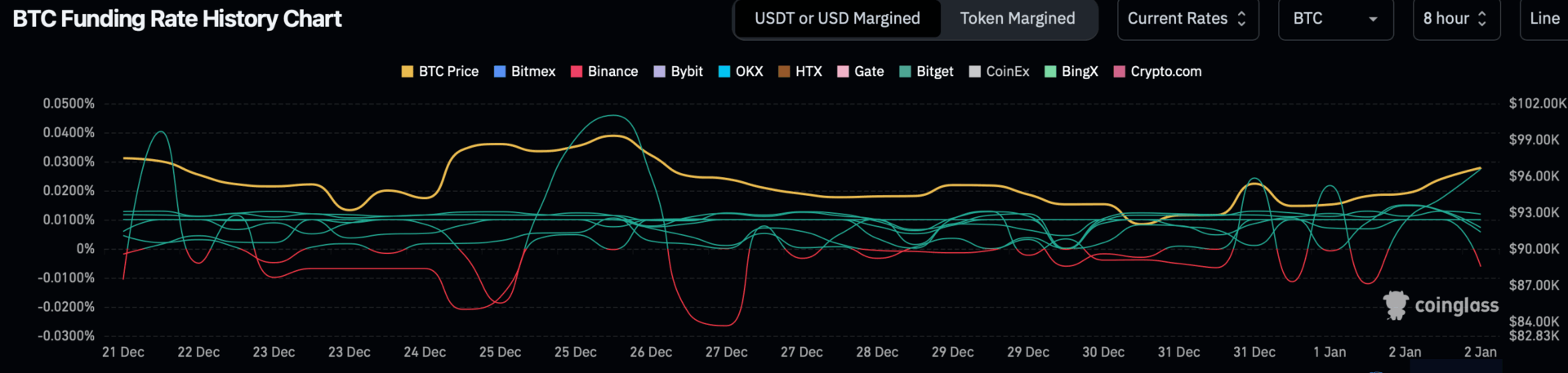The height and width of the screenshot is (373, 1568).
Task: Switch to USDT or USD Margined tab
Action: click(x=837, y=19)
